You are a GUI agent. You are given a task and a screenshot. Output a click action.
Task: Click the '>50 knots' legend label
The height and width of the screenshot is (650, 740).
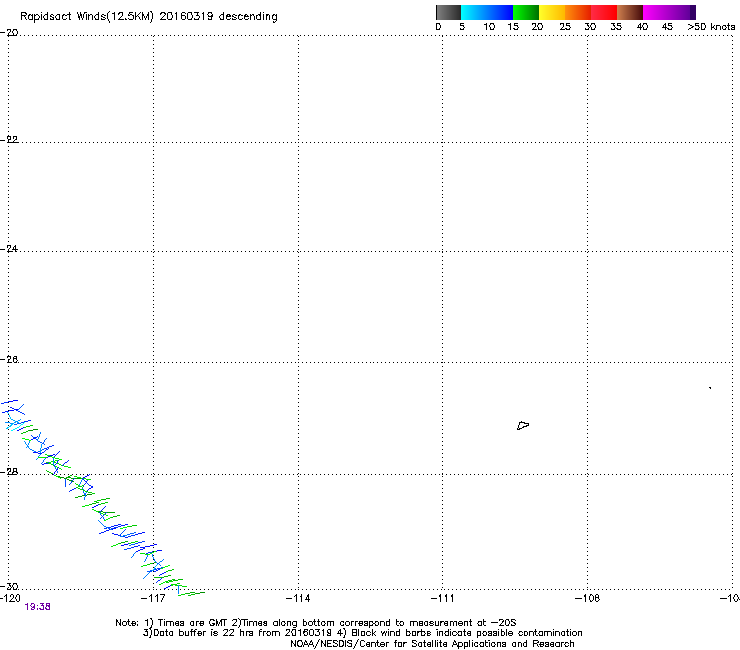711,27
